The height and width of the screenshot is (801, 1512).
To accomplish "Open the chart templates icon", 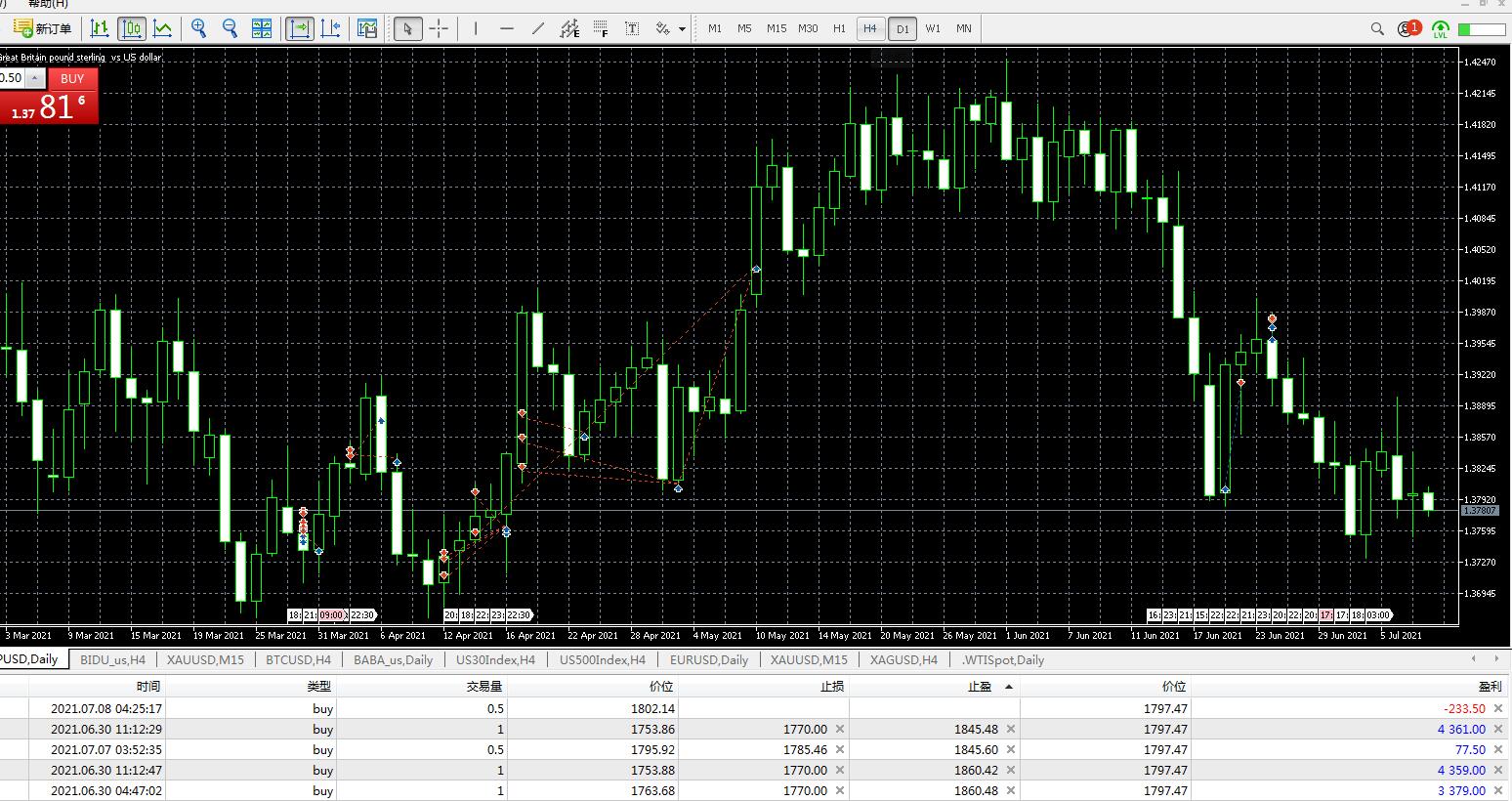I will pyautogui.click(x=367, y=28).
